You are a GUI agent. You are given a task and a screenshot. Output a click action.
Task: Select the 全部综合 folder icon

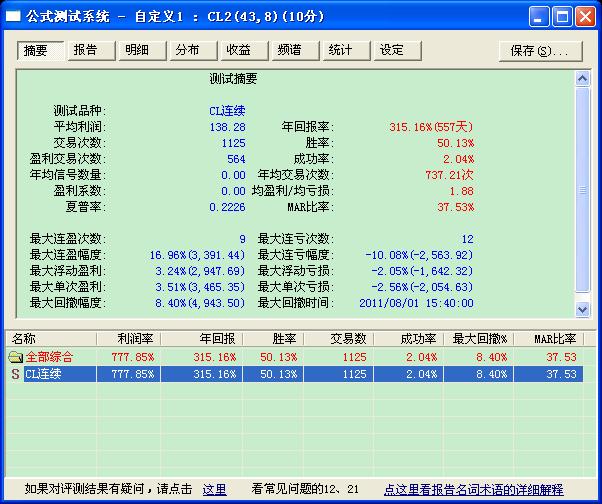tap(15, 356)
